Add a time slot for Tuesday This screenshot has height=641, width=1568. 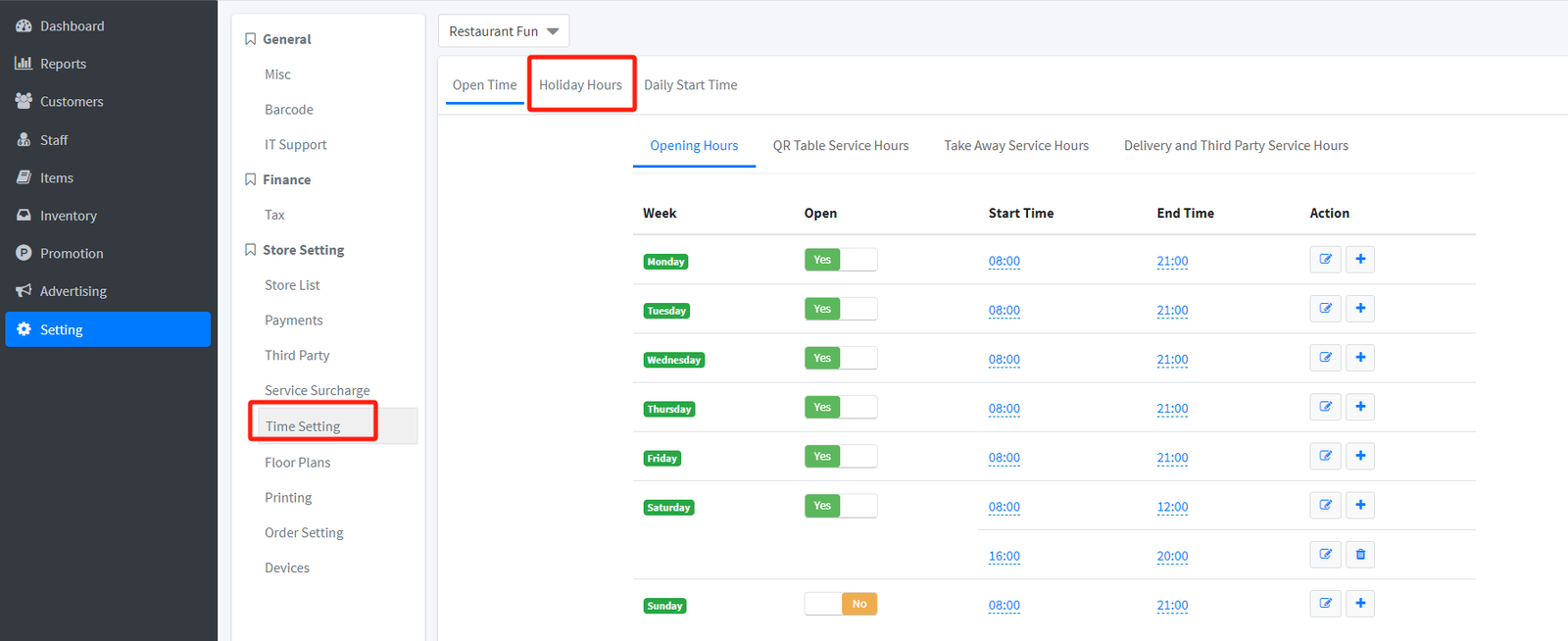1360,309
